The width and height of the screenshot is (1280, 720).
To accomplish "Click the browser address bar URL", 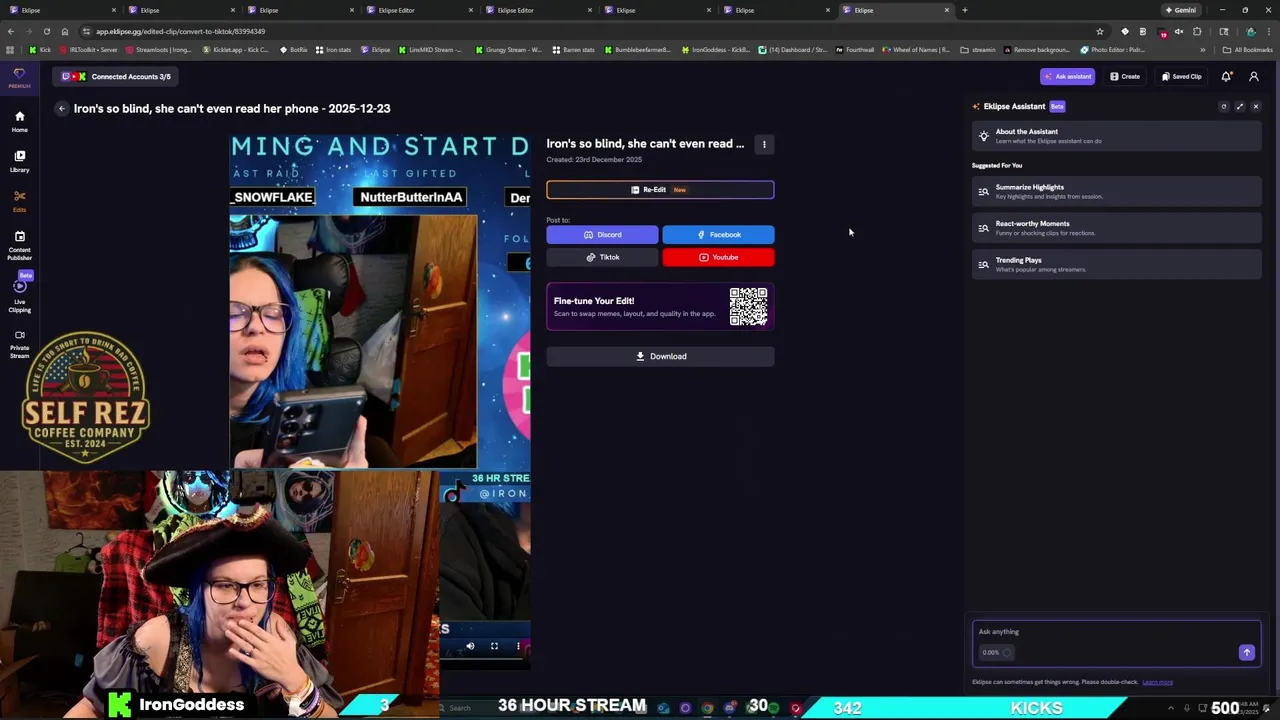I will coord(180,31).
